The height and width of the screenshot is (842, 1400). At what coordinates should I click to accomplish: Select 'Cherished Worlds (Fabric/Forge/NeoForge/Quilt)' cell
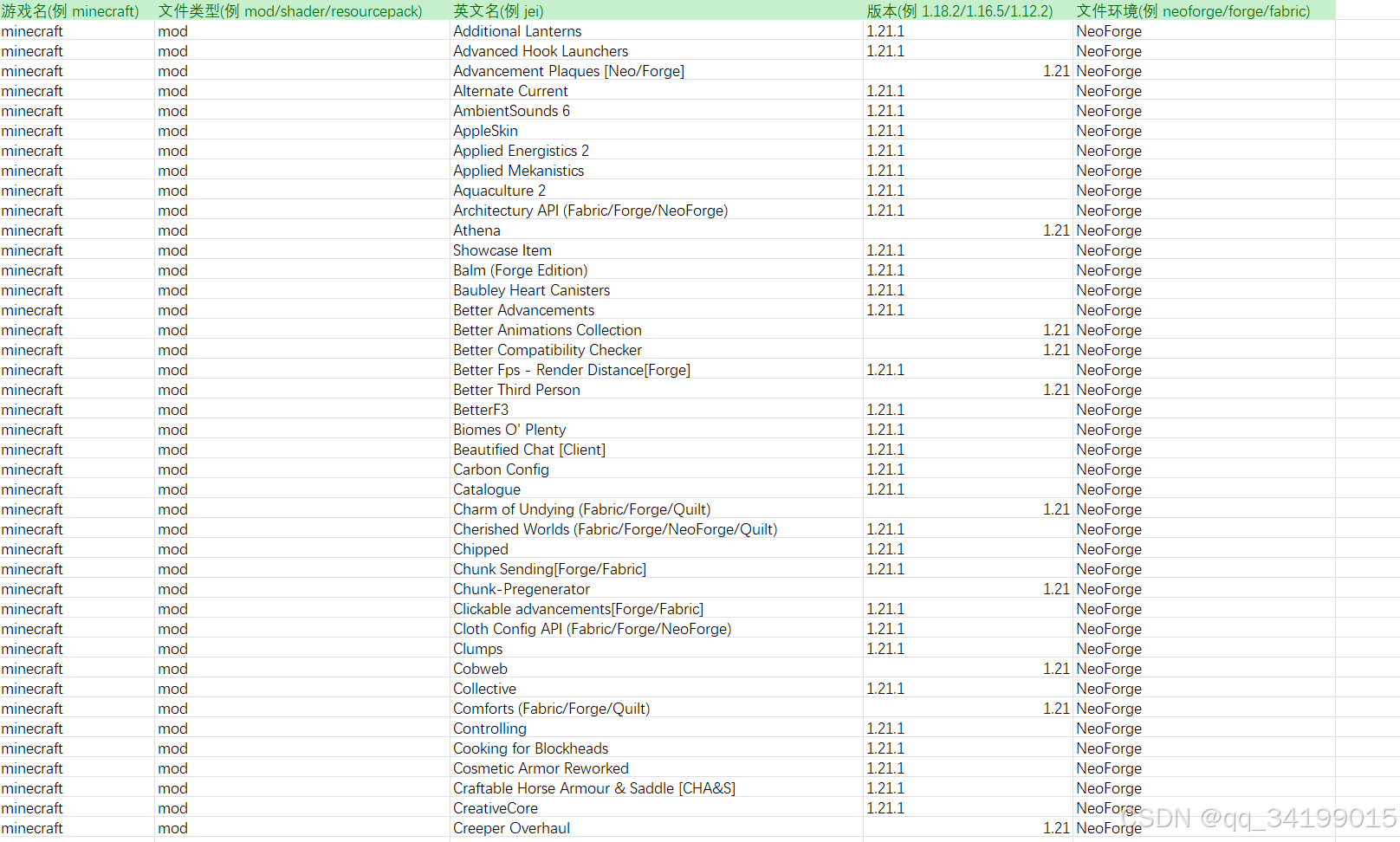657,529
